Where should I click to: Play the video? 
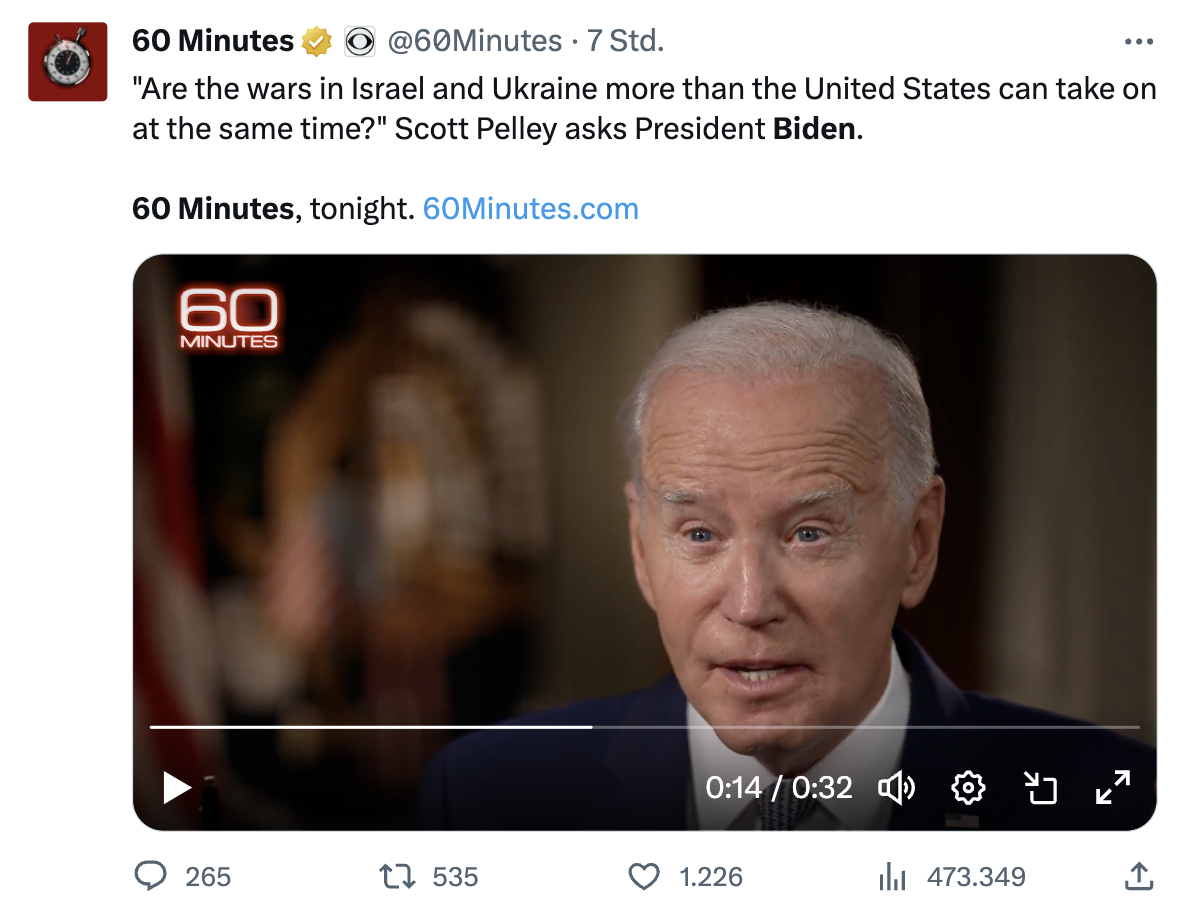pos(177,788)
